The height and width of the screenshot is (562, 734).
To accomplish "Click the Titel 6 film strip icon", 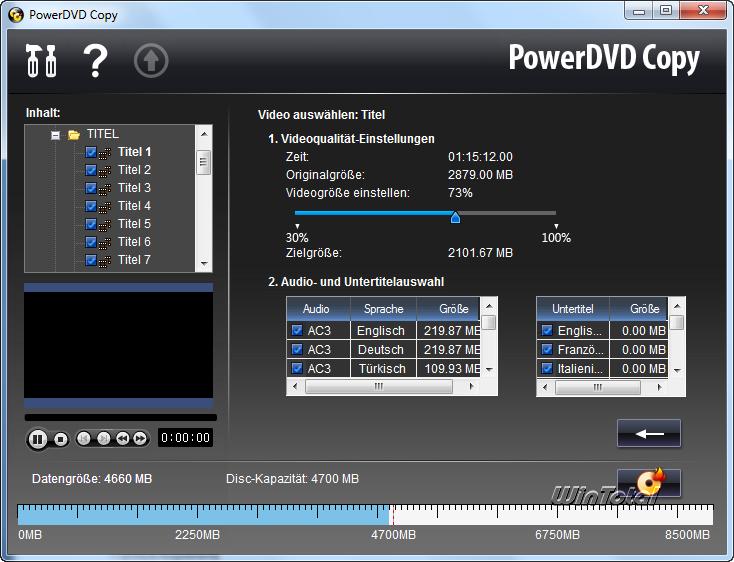I will (x=105, y=243).
